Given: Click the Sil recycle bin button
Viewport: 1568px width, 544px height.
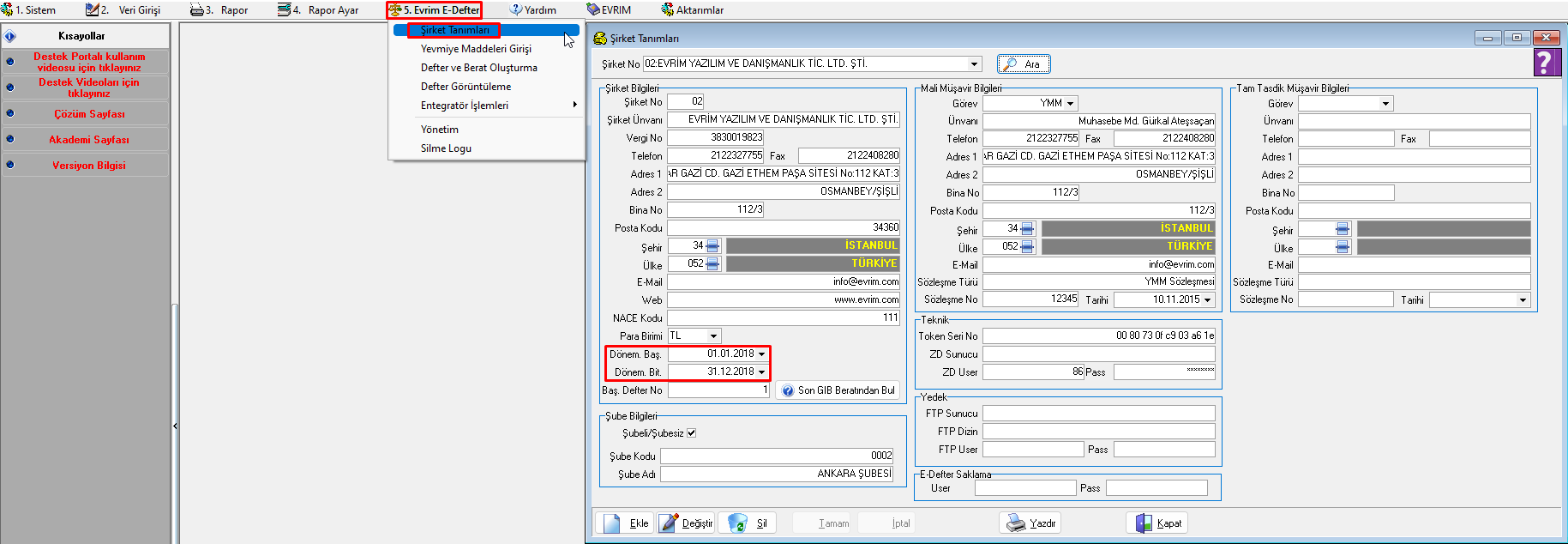Looking at the screenshot, I should [x=747, y=523].
